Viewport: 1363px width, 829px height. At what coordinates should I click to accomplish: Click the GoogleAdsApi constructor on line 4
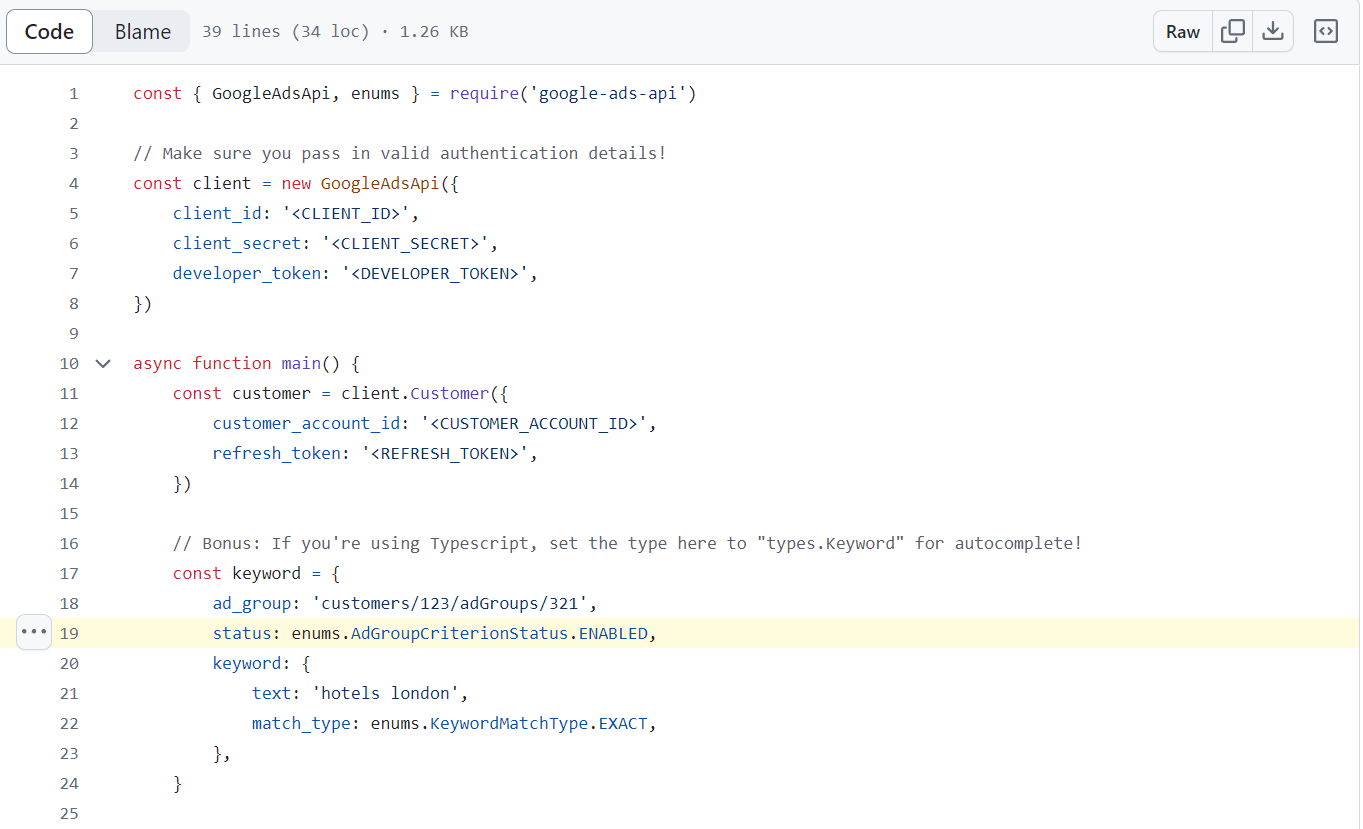[379, 183]
